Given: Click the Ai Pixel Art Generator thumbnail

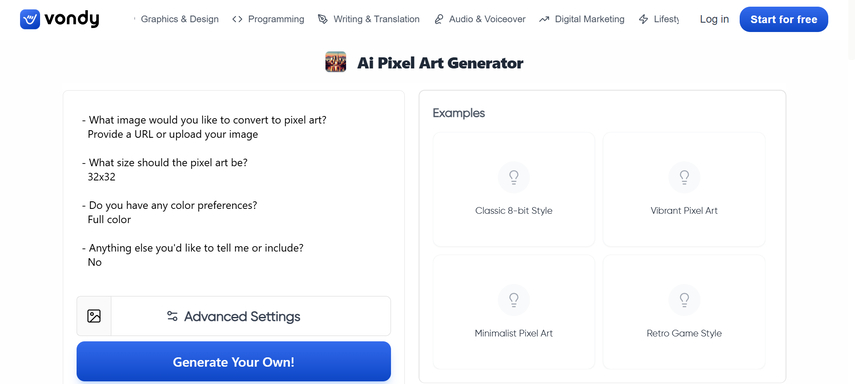Looking at the screenshot, I should pos(336,62).
